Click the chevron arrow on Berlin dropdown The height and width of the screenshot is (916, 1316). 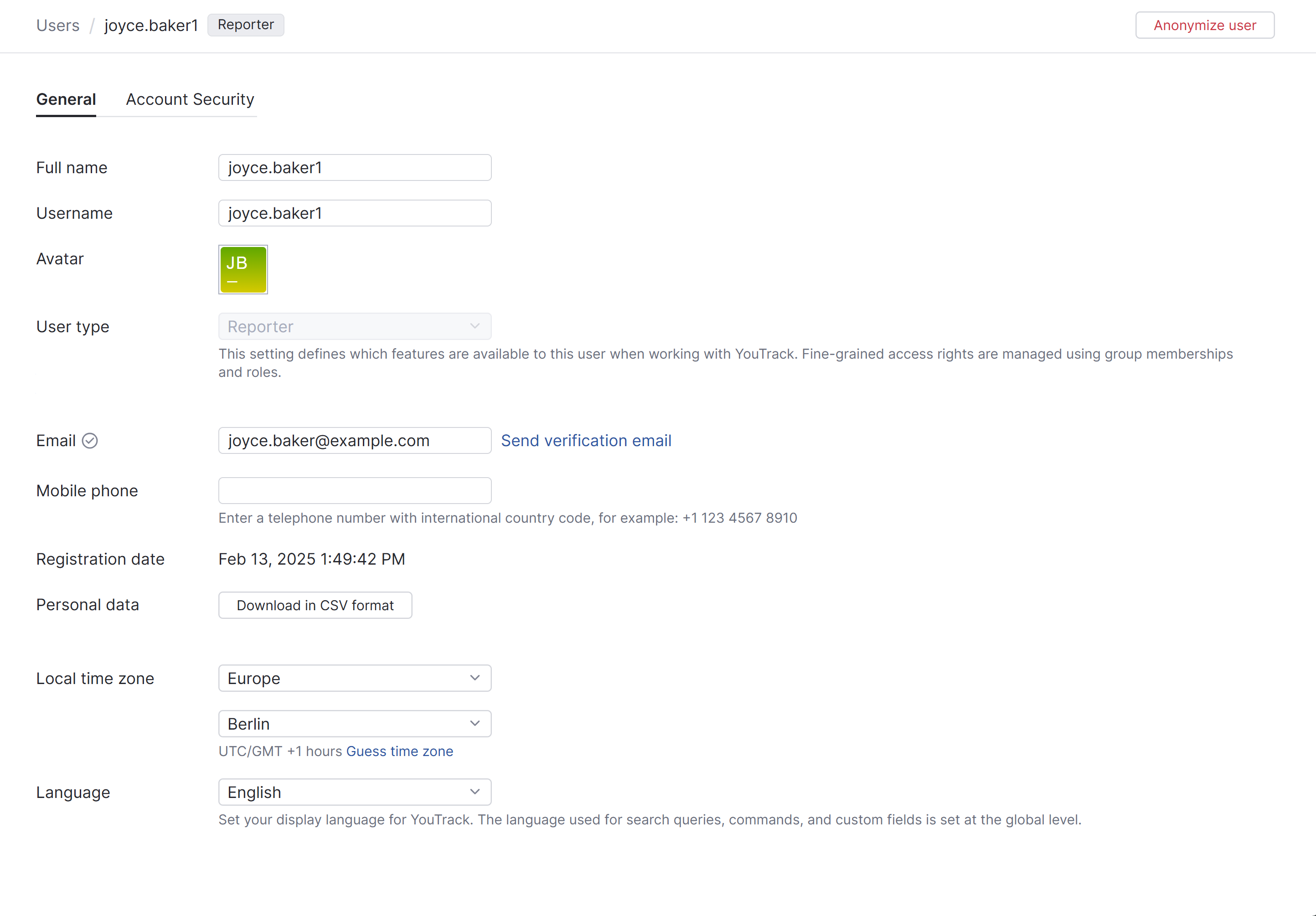475,724
